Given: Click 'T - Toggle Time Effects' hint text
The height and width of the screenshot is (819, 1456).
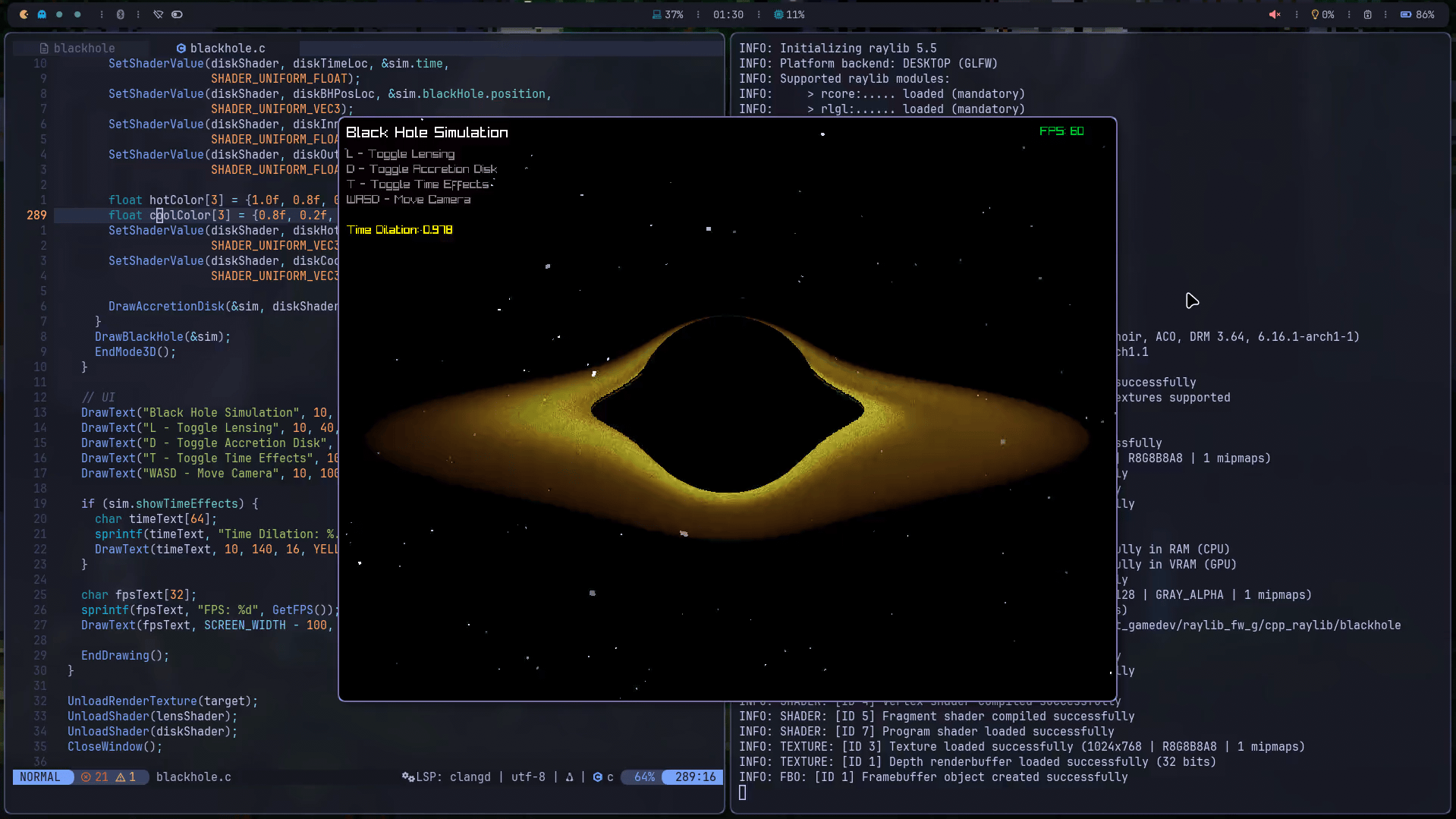Looking at the screenshot, I should point(419,184).
